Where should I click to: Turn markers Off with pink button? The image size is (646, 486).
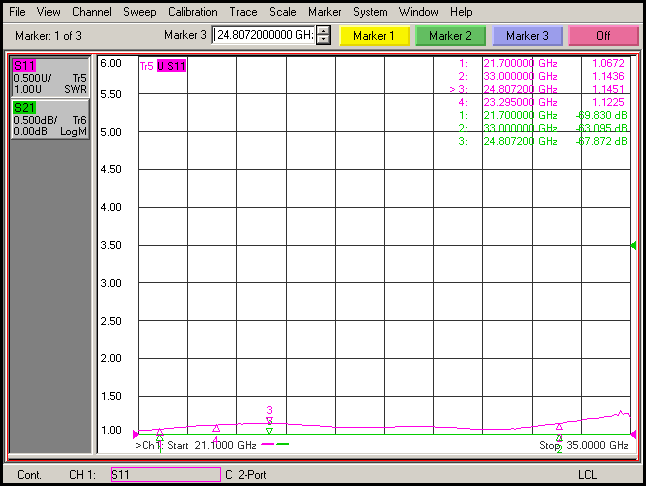[x=602, y=36]
